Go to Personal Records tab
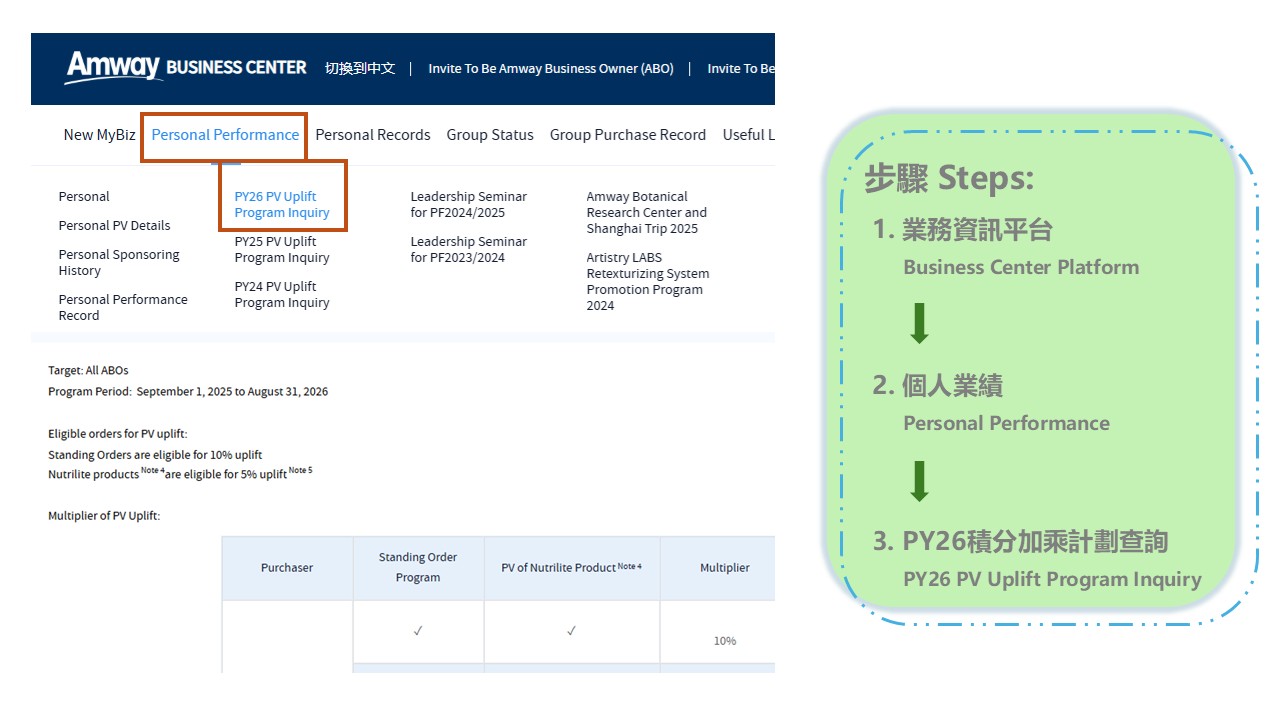The image size is (1280, 720). [x=373, y=135]
